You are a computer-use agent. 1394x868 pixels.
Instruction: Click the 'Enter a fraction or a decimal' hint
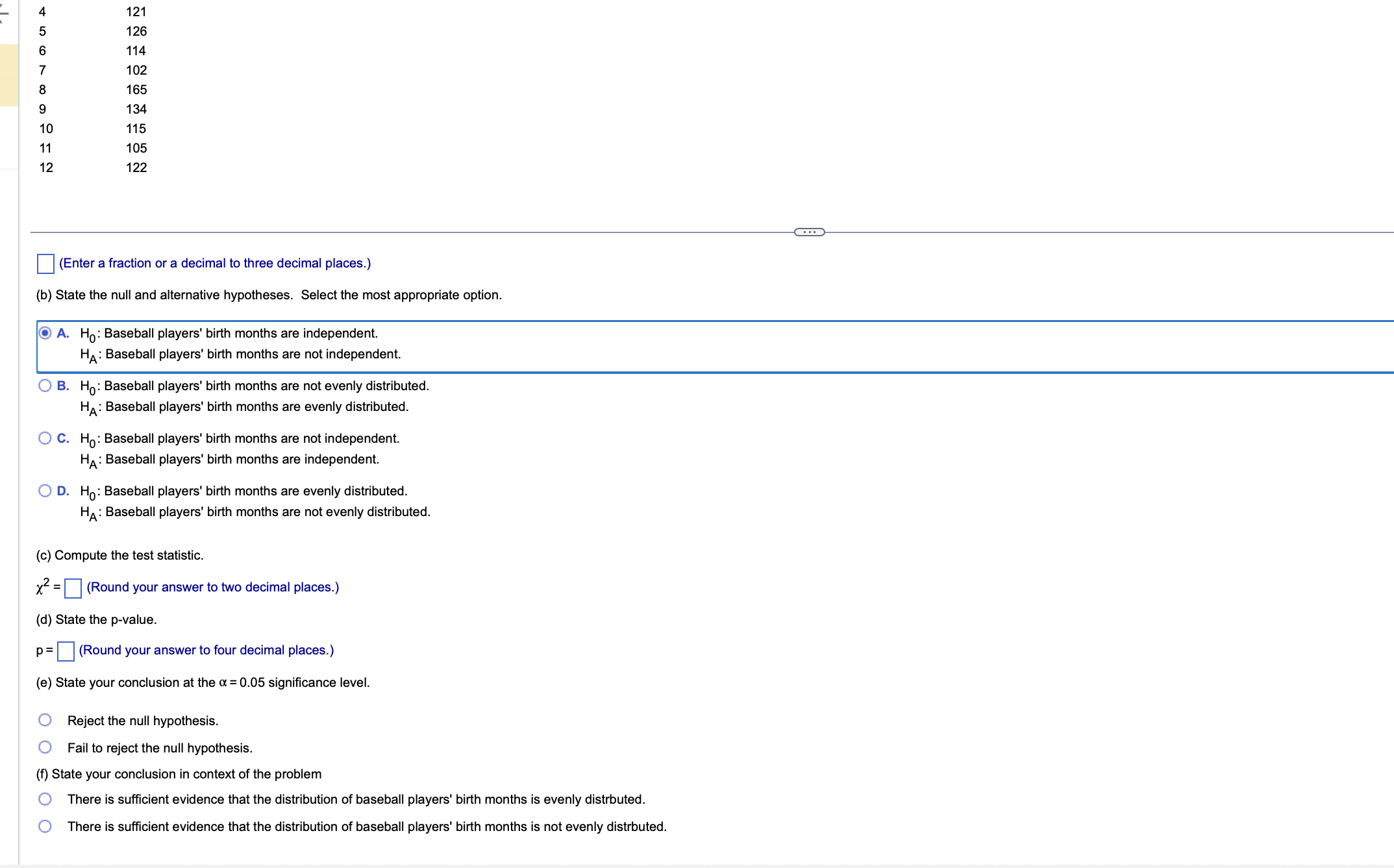tap(215, 264)
